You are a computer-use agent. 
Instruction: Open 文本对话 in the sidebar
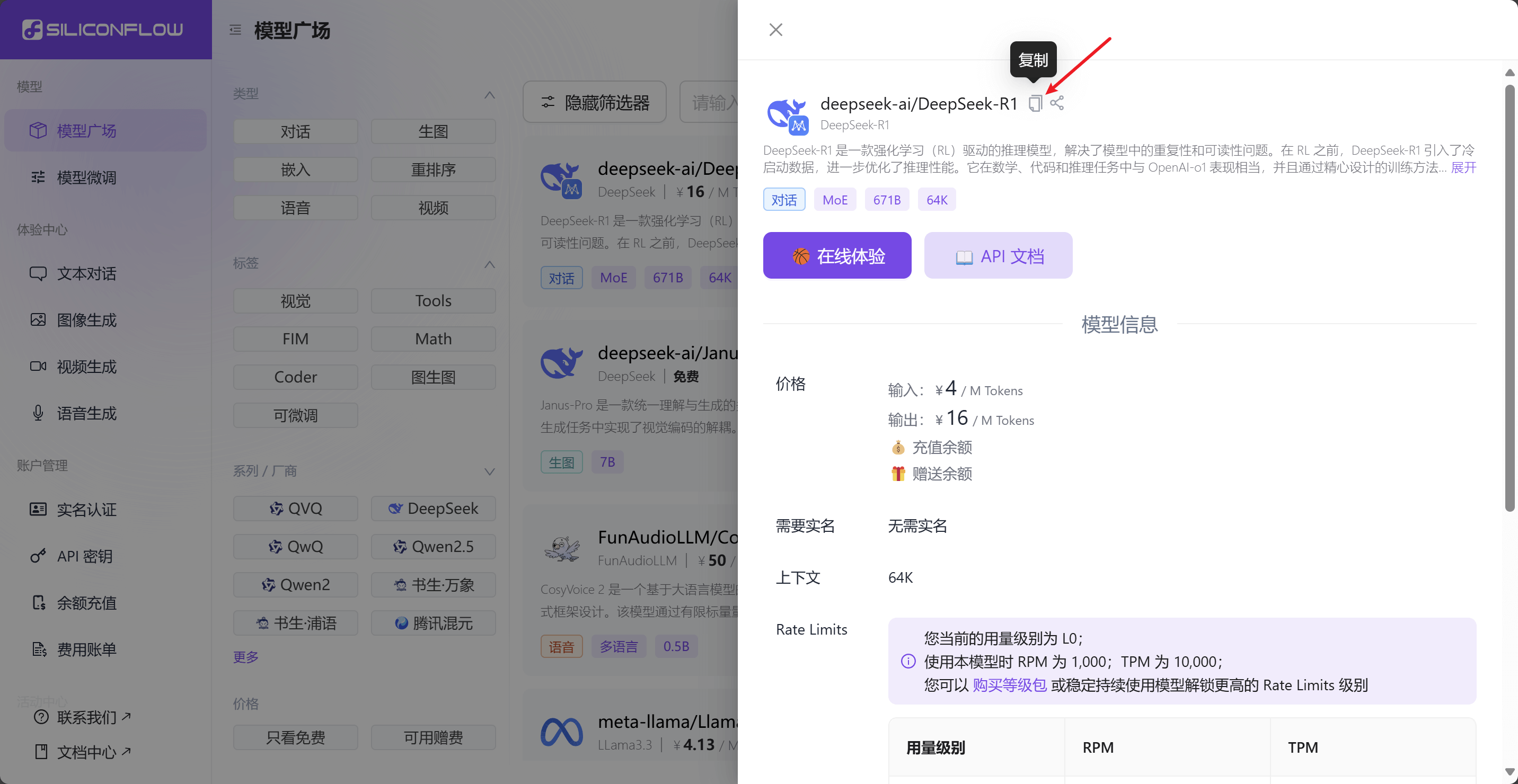pos(86,273)
